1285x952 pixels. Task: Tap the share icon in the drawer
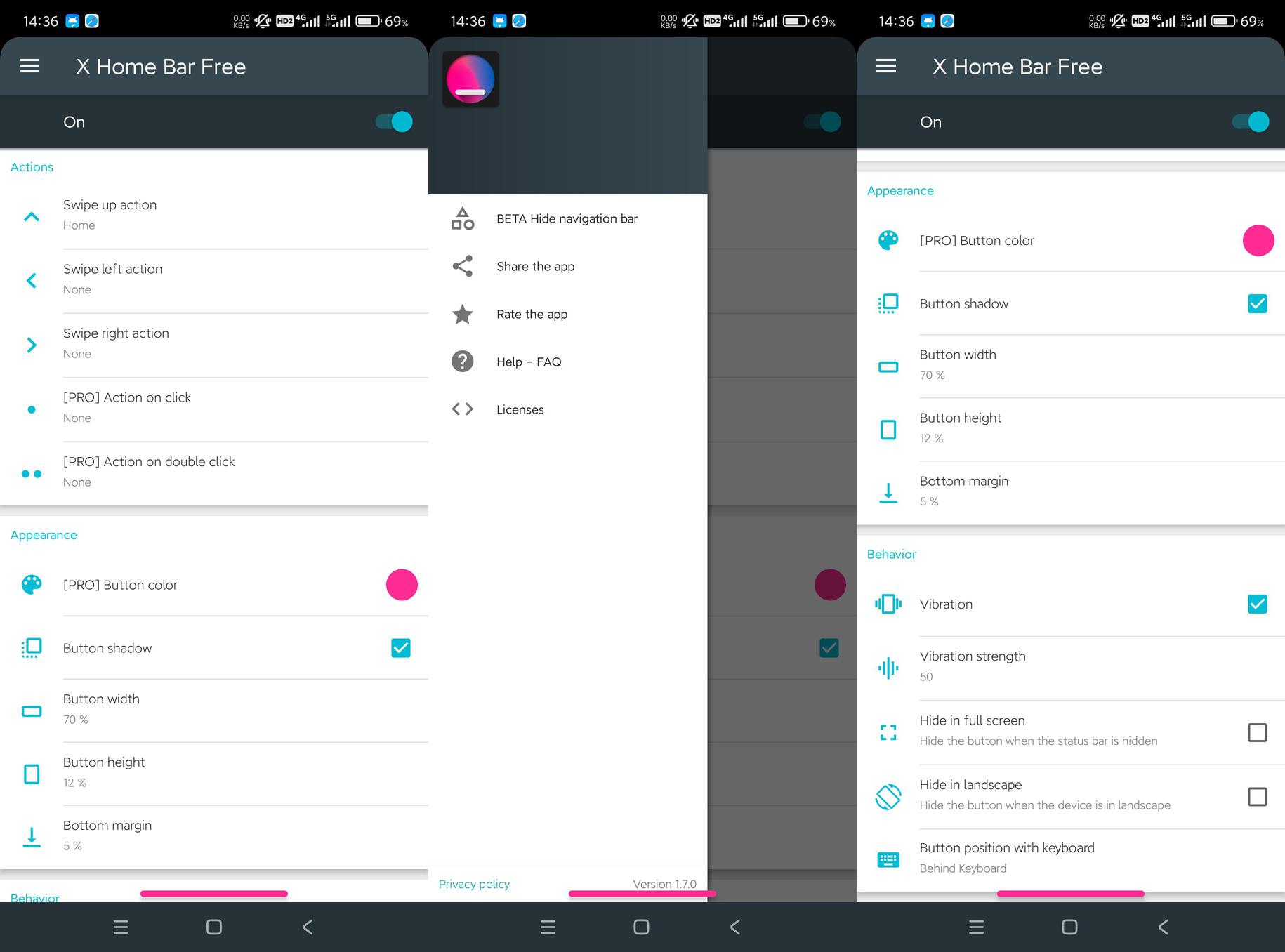click(x=463, y=266)
